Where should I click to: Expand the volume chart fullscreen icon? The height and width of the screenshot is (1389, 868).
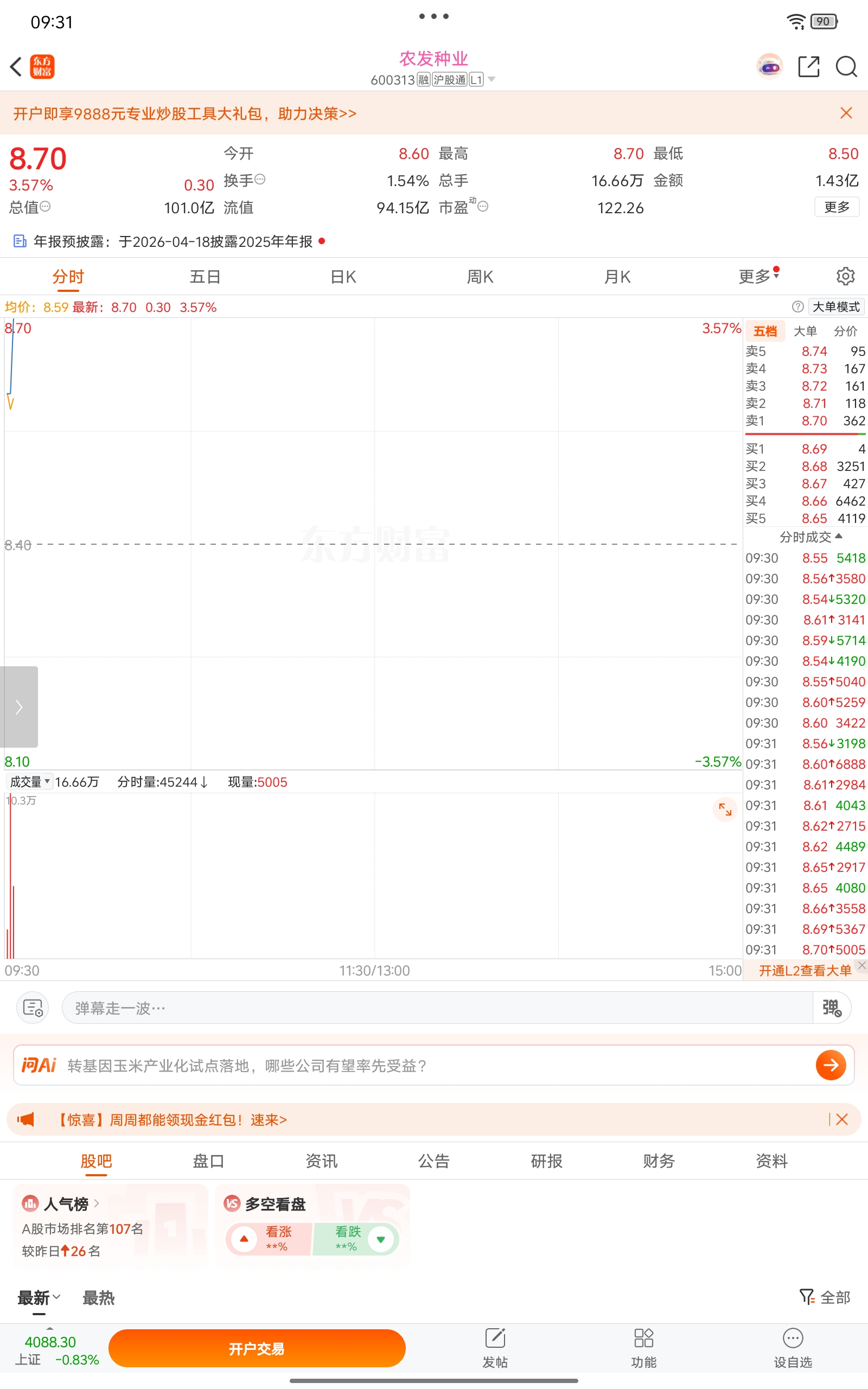click(725, 810)
